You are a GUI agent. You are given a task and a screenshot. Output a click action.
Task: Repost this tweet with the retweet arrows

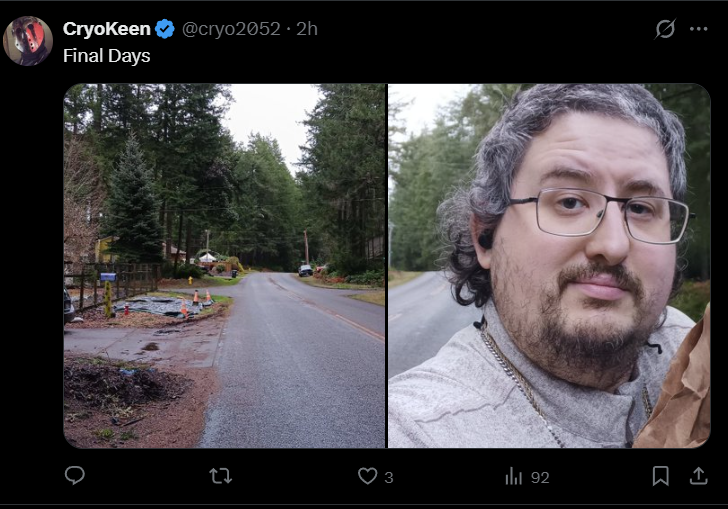221,476
